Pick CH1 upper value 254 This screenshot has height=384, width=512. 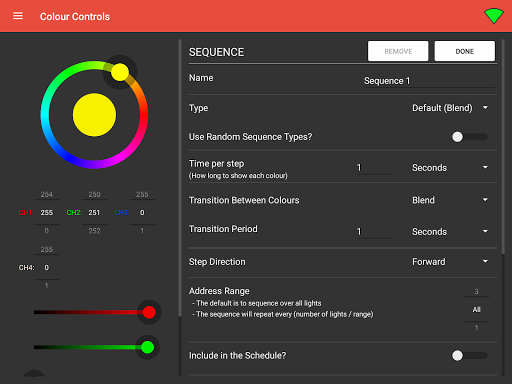tap(47, 194)
